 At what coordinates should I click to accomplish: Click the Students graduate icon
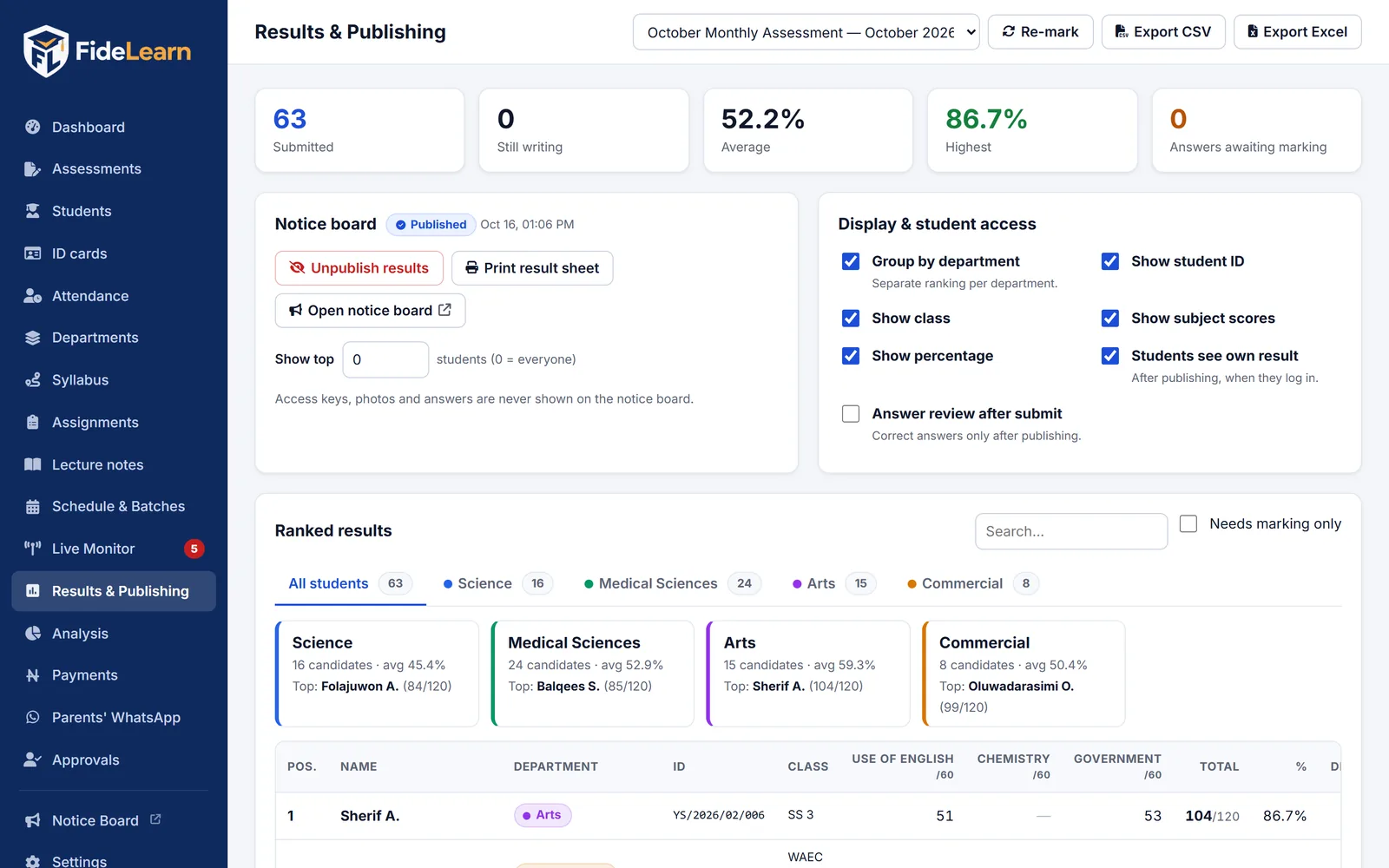33,211
